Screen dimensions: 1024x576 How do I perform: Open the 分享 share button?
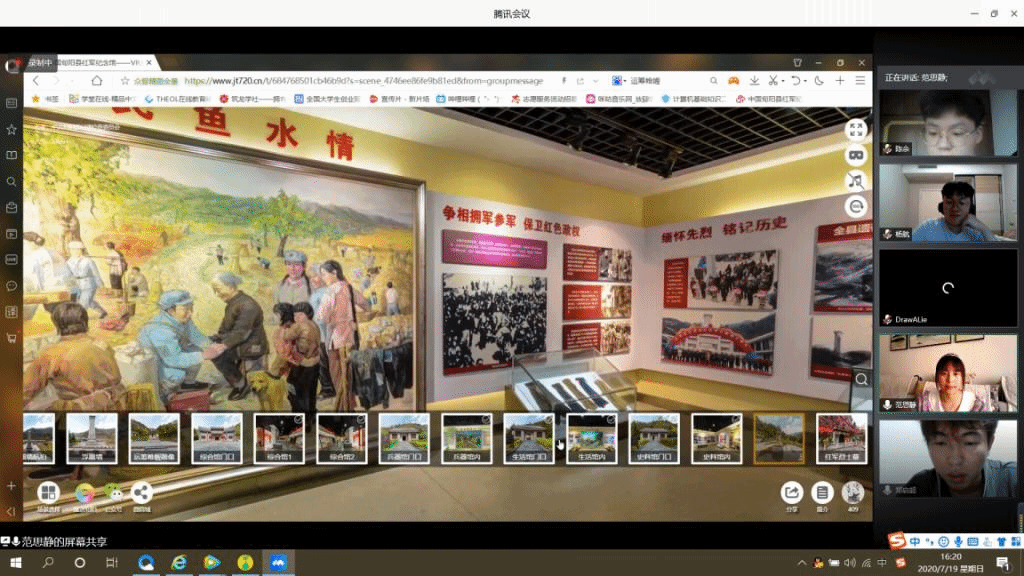pyautogui.click(x=792, y=492)
